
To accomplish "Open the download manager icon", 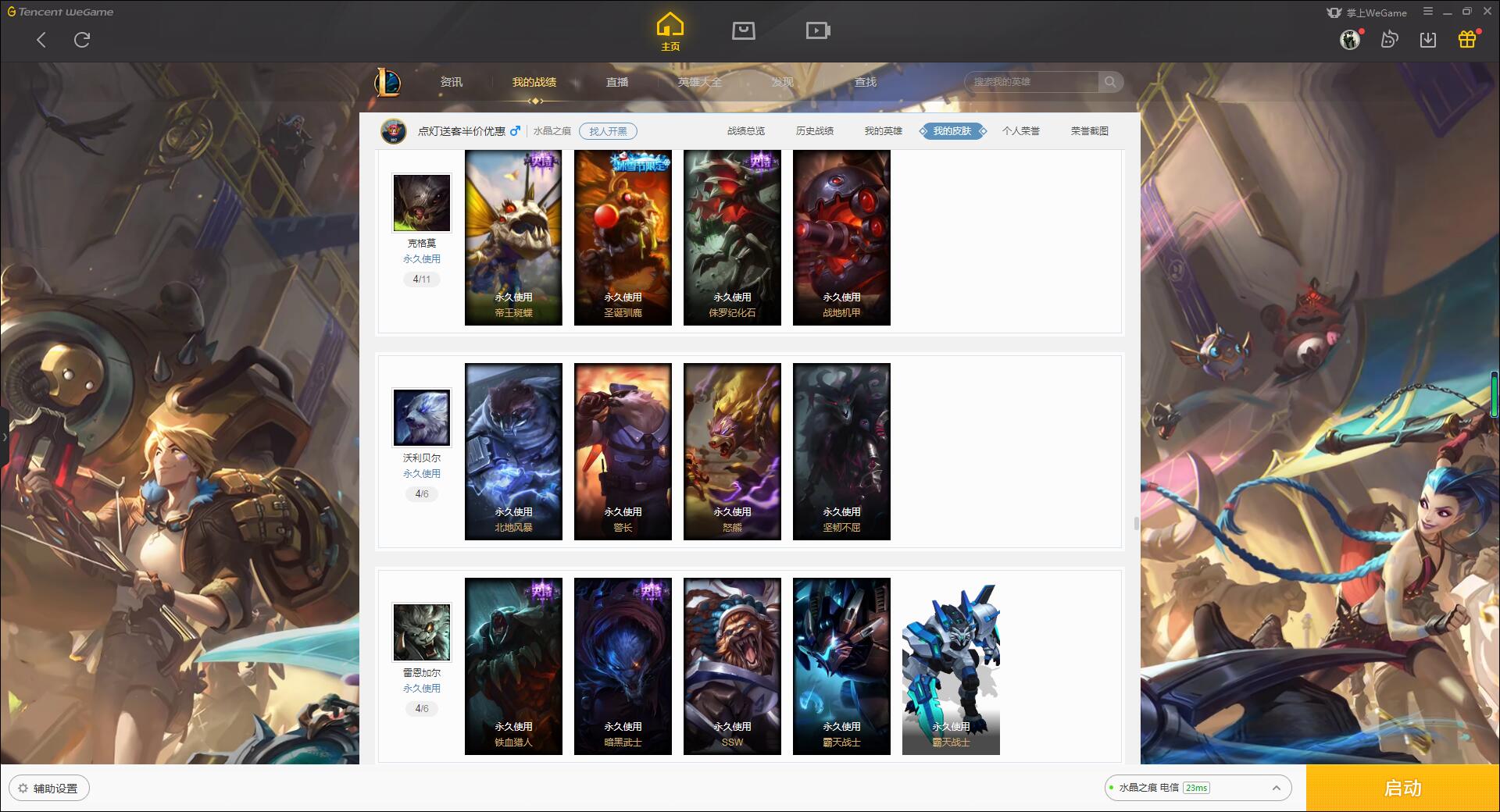I will 1428,39.
